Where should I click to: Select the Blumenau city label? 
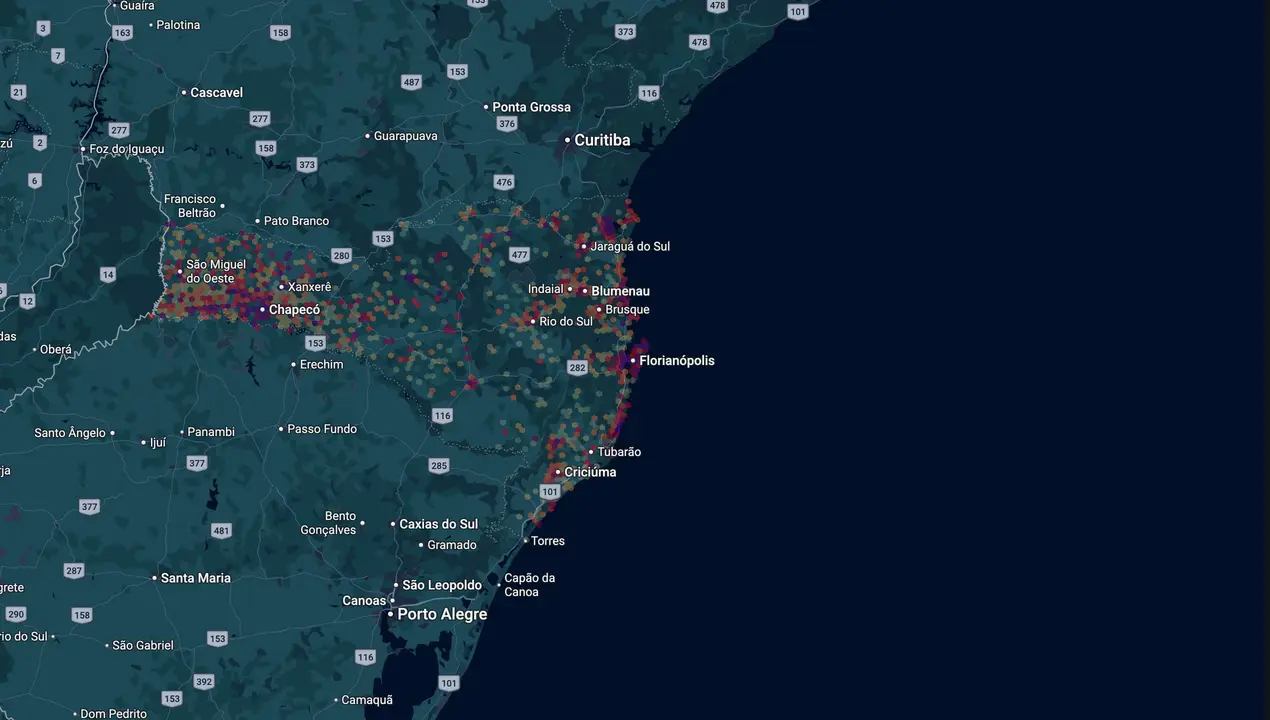pos(620,291)
